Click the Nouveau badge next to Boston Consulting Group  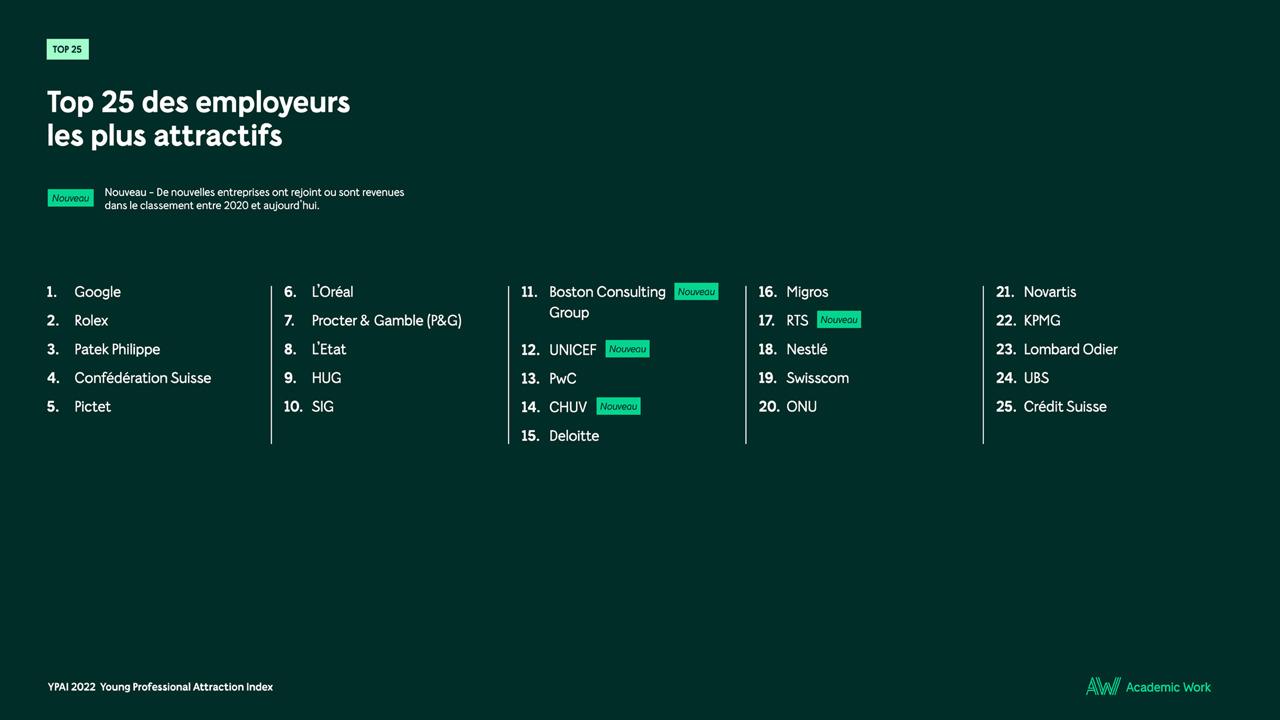click(696, 292)
